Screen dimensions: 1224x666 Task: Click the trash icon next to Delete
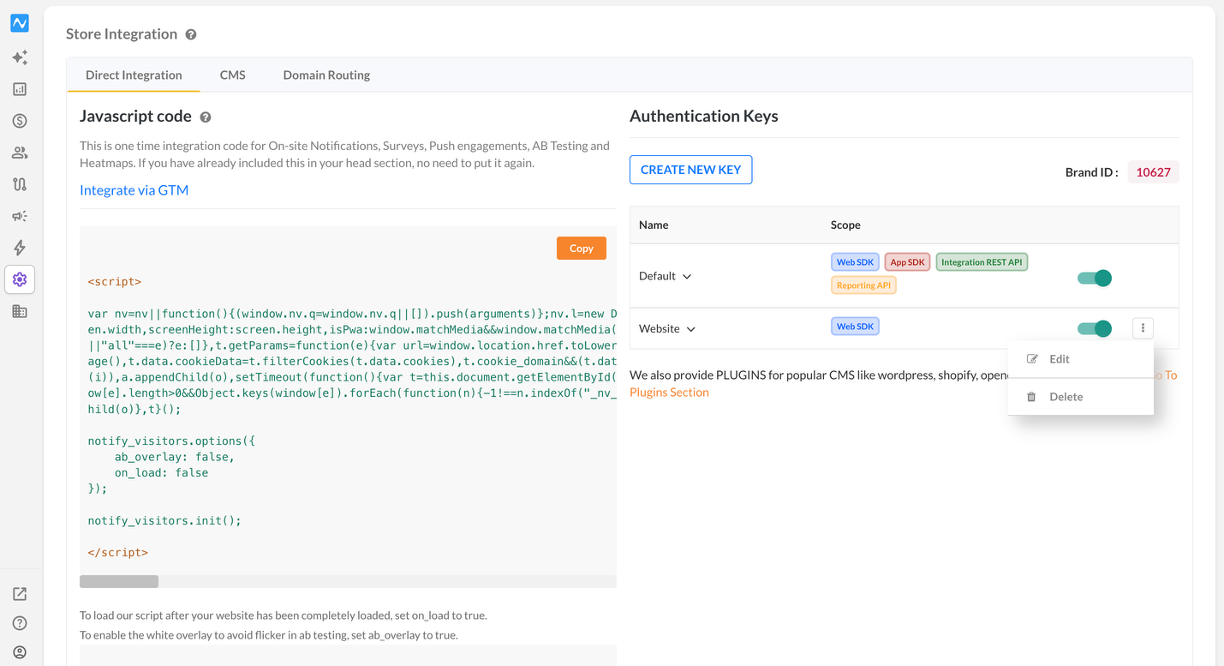point(1032,397)
